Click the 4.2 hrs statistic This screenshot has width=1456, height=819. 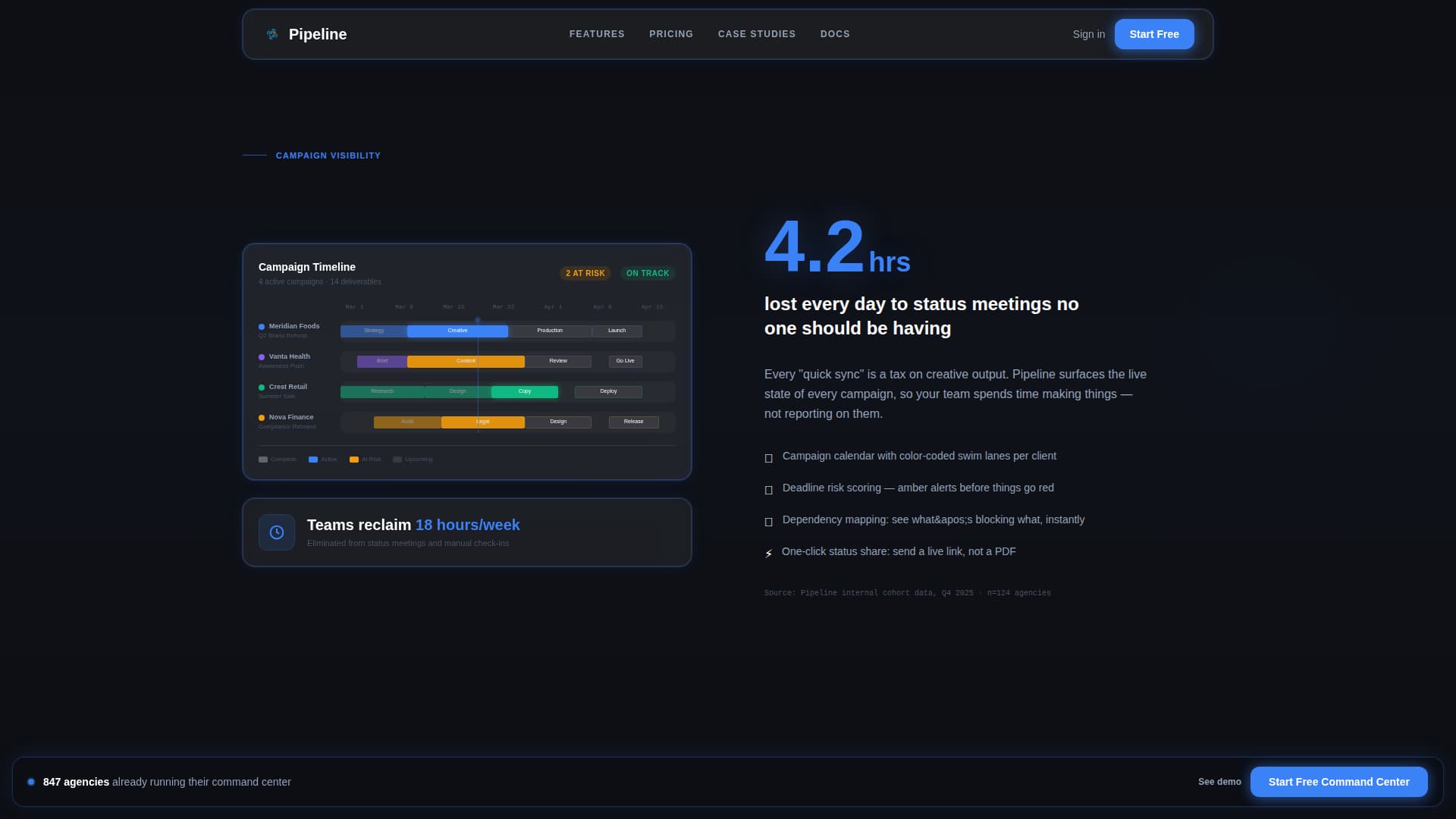point(837,246)
